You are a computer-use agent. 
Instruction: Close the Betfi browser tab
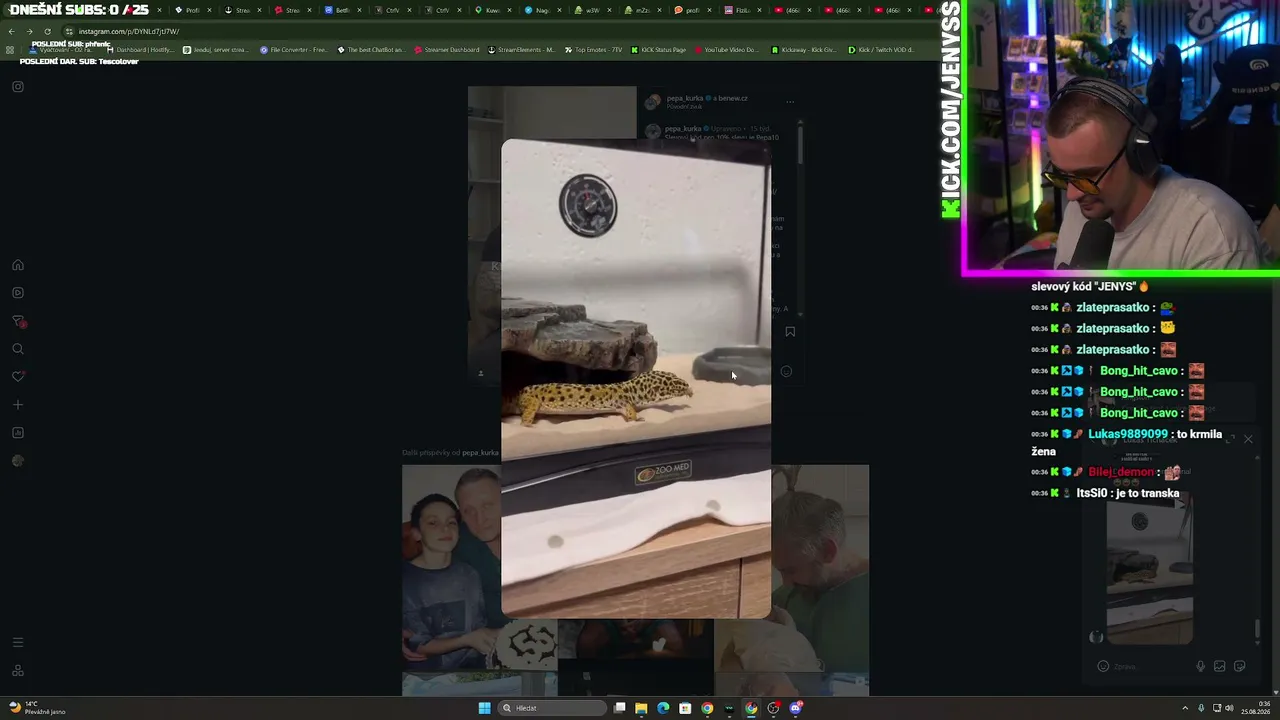tap(359, 10)
